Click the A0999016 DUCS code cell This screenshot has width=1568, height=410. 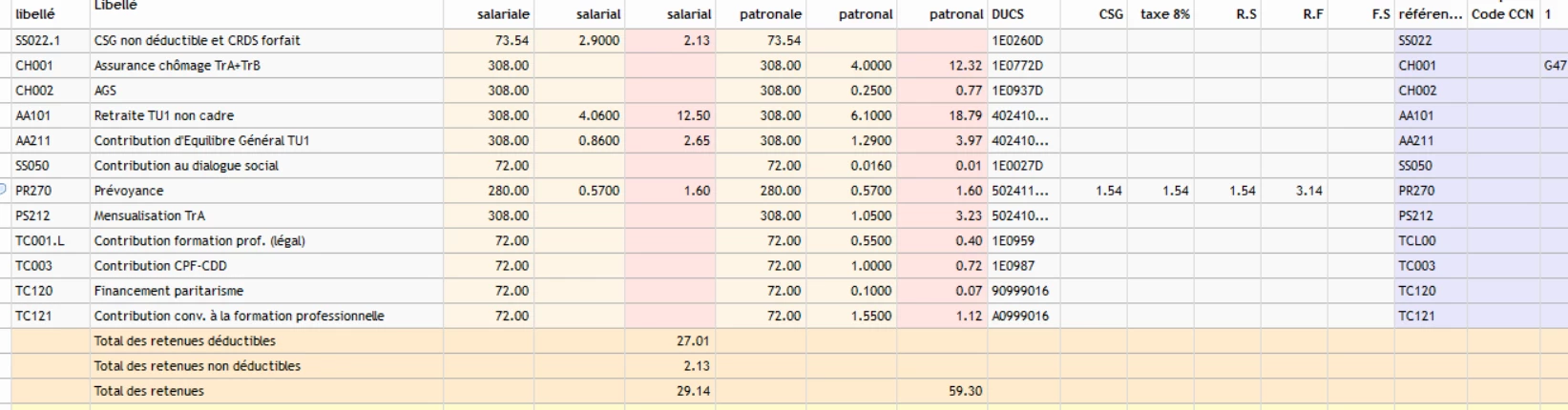(1020, 316)
